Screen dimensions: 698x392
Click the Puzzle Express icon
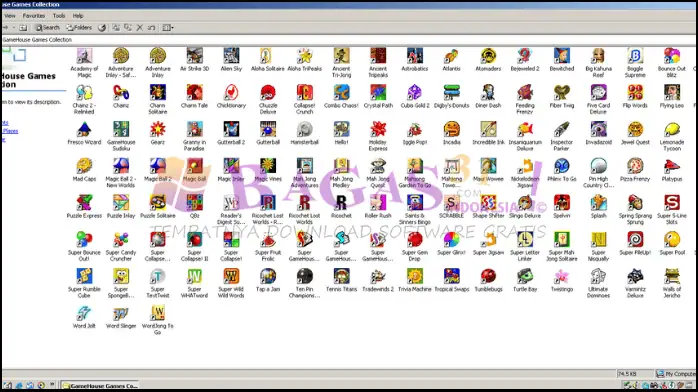click(84, 203)
